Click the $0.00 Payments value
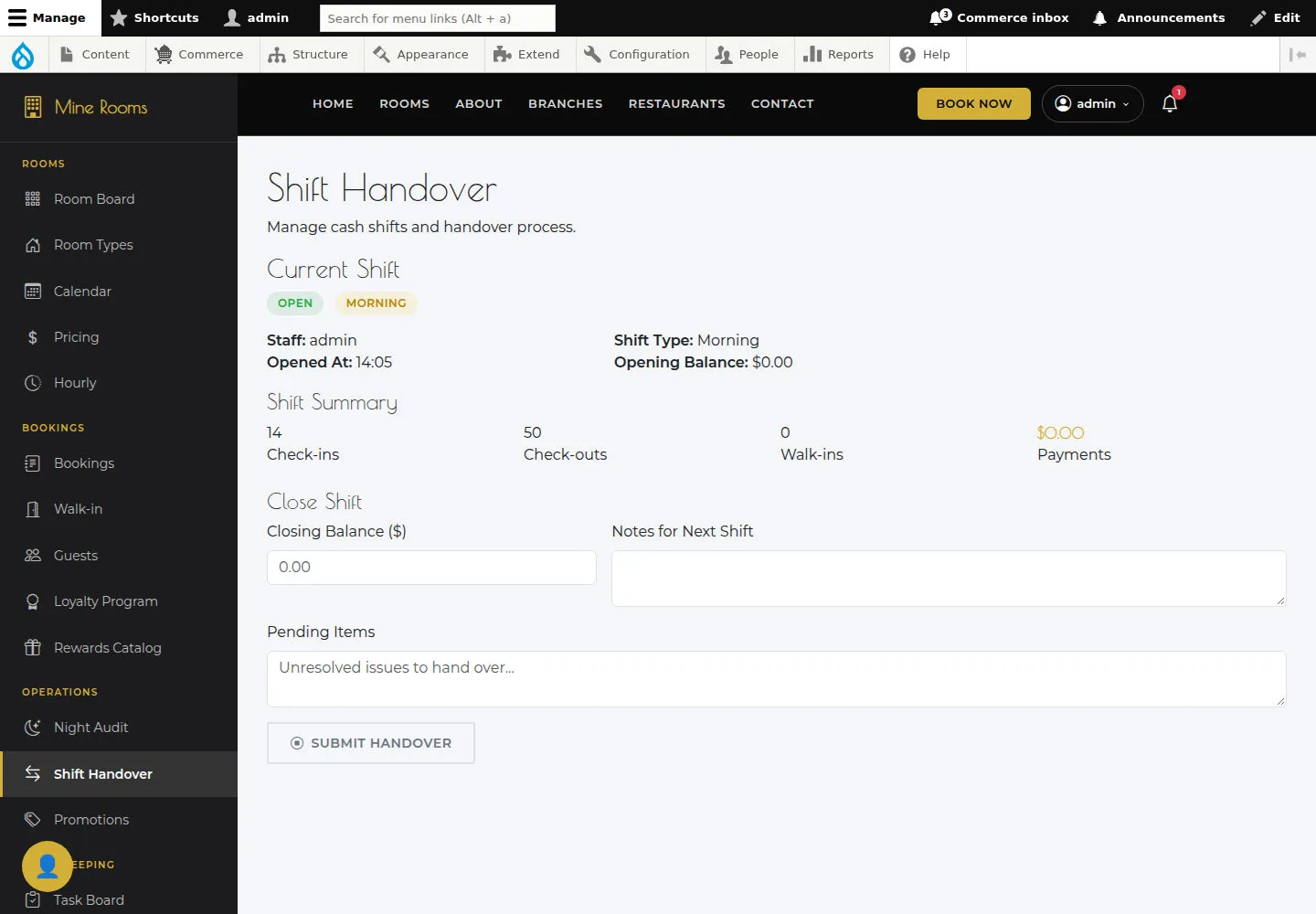Screen dimensions: 1316x914 point(1060,433)
